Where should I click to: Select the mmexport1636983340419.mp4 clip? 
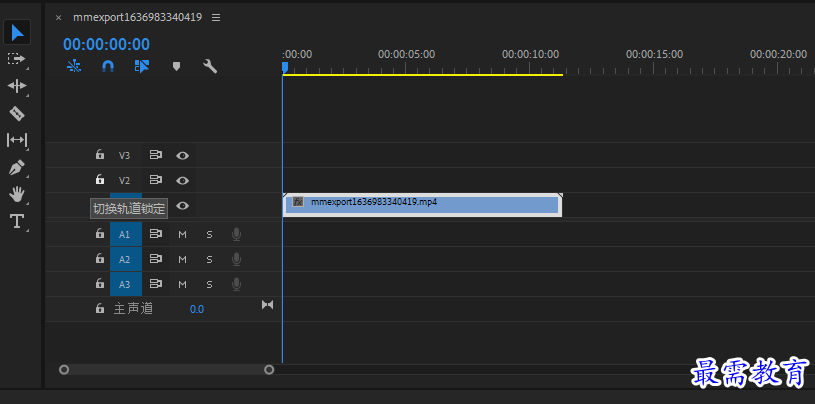423,205
